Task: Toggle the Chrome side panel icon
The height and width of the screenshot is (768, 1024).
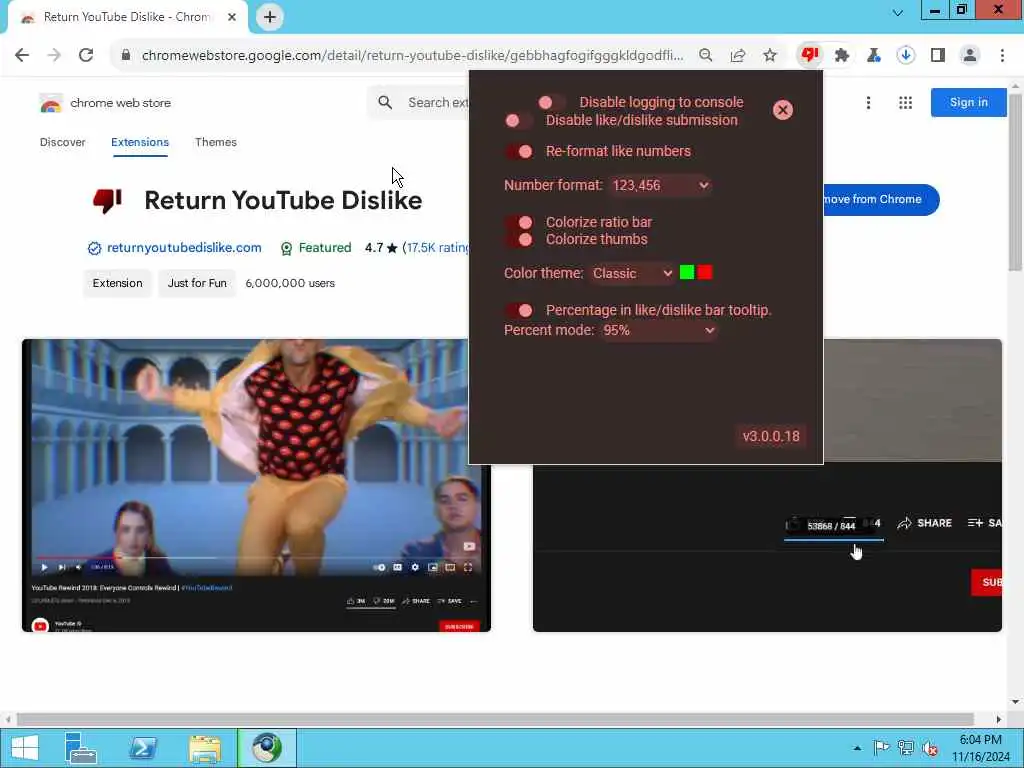Action: tap(938, 55)
